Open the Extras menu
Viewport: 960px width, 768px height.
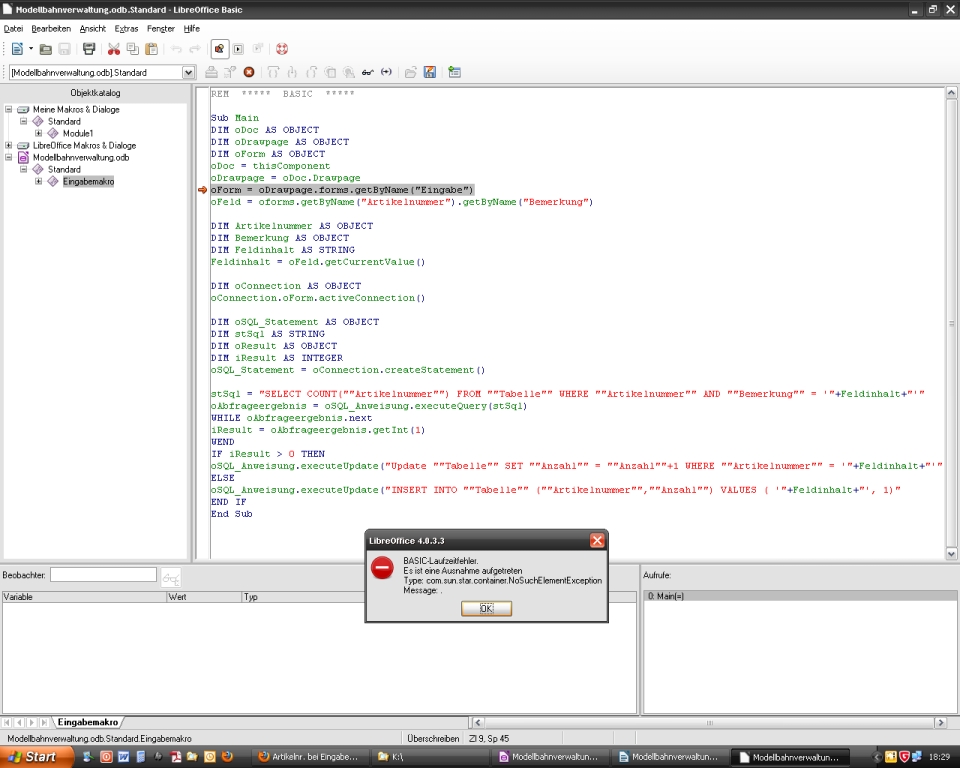coord(126,29)
